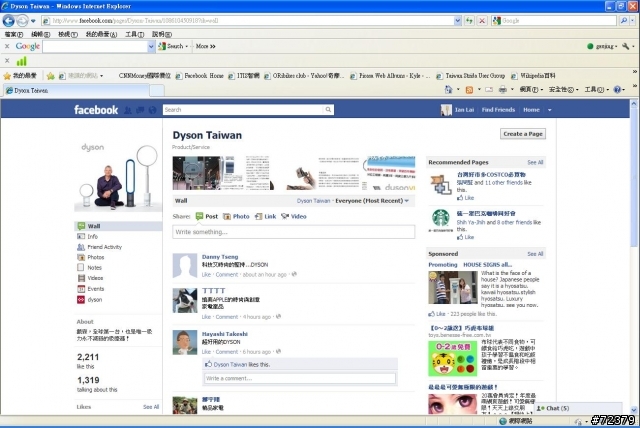Click in the Write something post box
Viewport: 640px width, 428px height.
pyautogui.click(x=293, y=232)
